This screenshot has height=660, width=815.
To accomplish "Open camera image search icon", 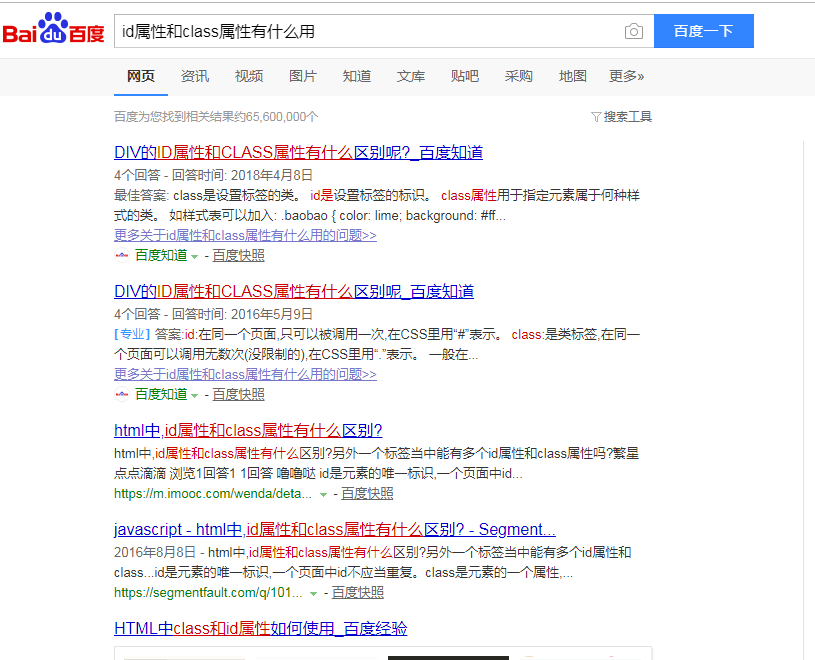I will click(x=634, y=31).
